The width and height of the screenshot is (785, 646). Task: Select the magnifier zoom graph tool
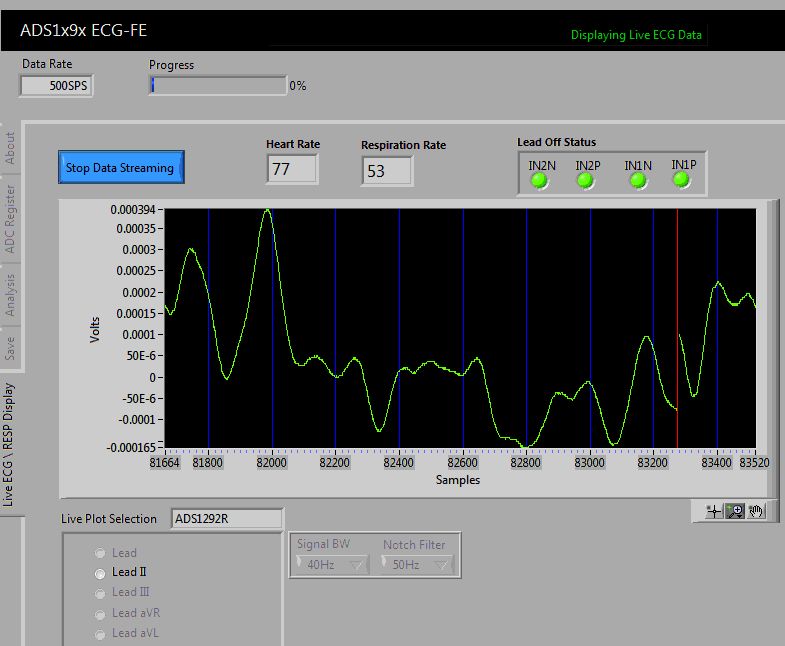click(x=735, y=511)
